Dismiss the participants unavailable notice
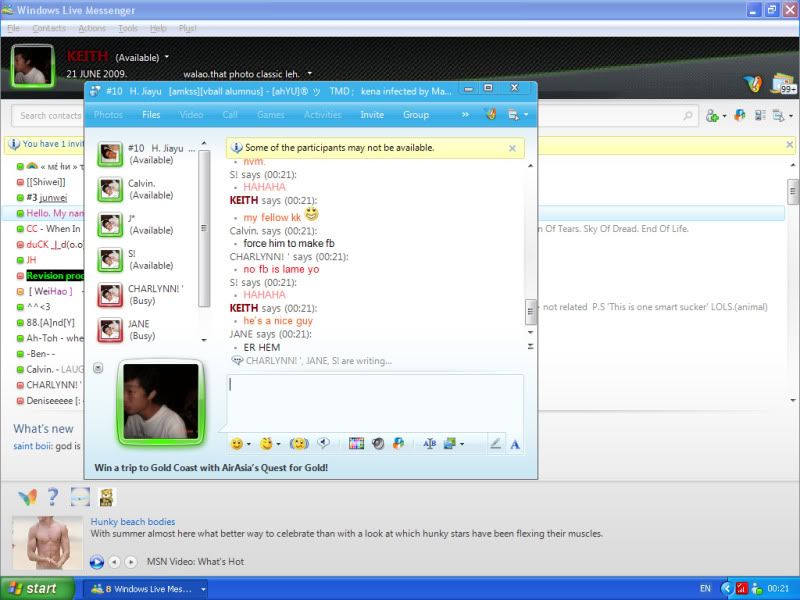The image size is (800, 600). [512, 148]
